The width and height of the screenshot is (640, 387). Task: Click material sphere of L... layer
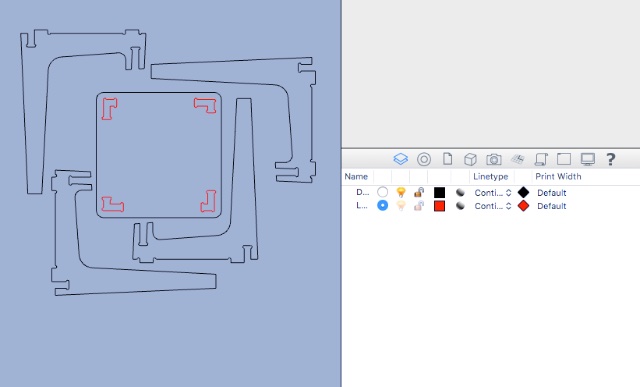pyautogui.click(x=460, y=206)
